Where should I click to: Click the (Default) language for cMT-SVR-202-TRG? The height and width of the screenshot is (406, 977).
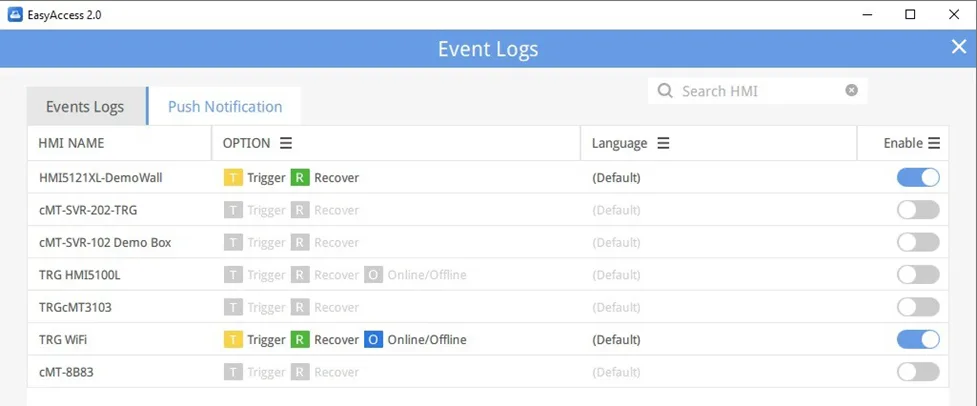pos(616,210)
